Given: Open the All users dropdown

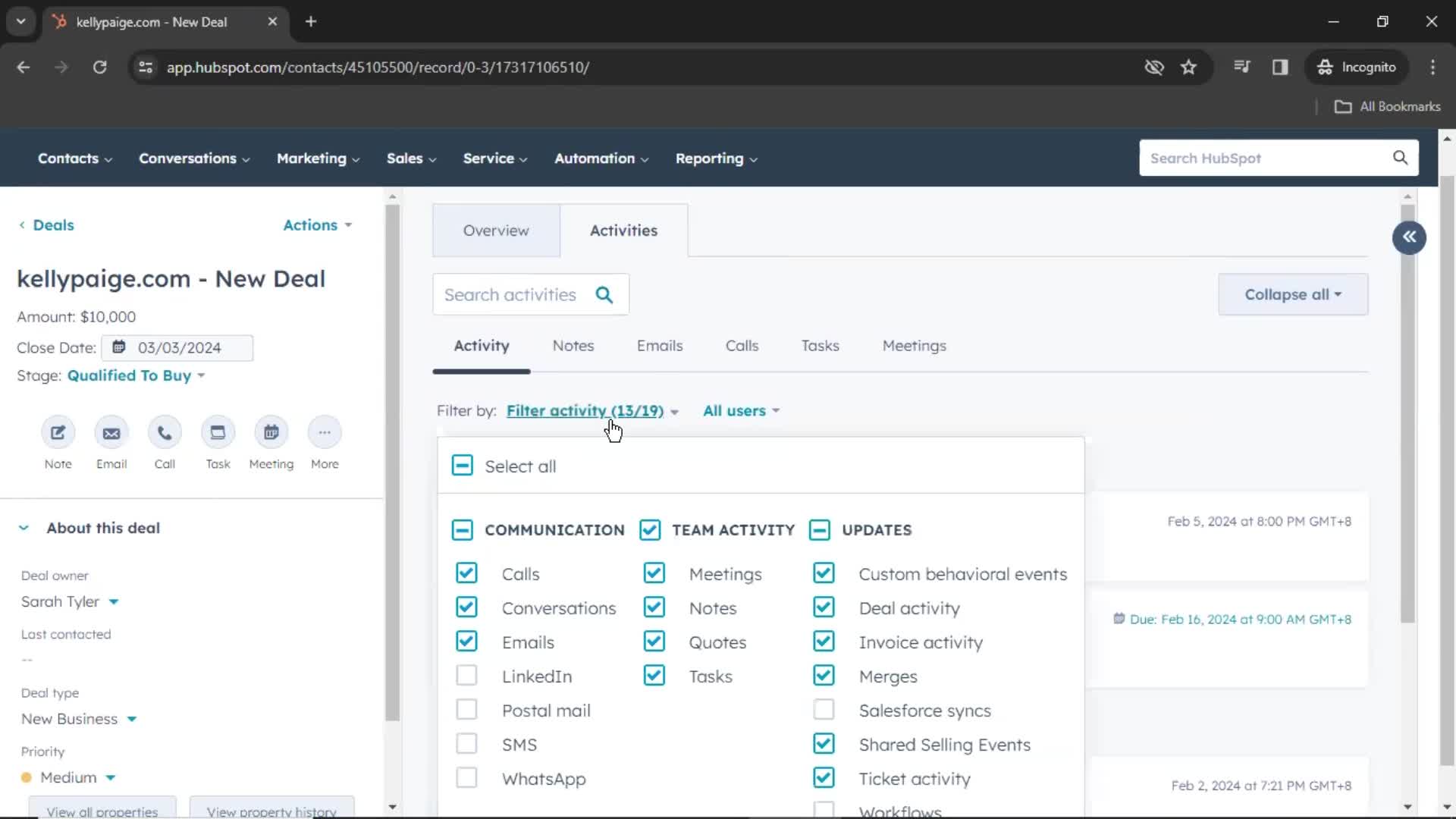Looking at the screenshot, I should click(x=741, y=411).
